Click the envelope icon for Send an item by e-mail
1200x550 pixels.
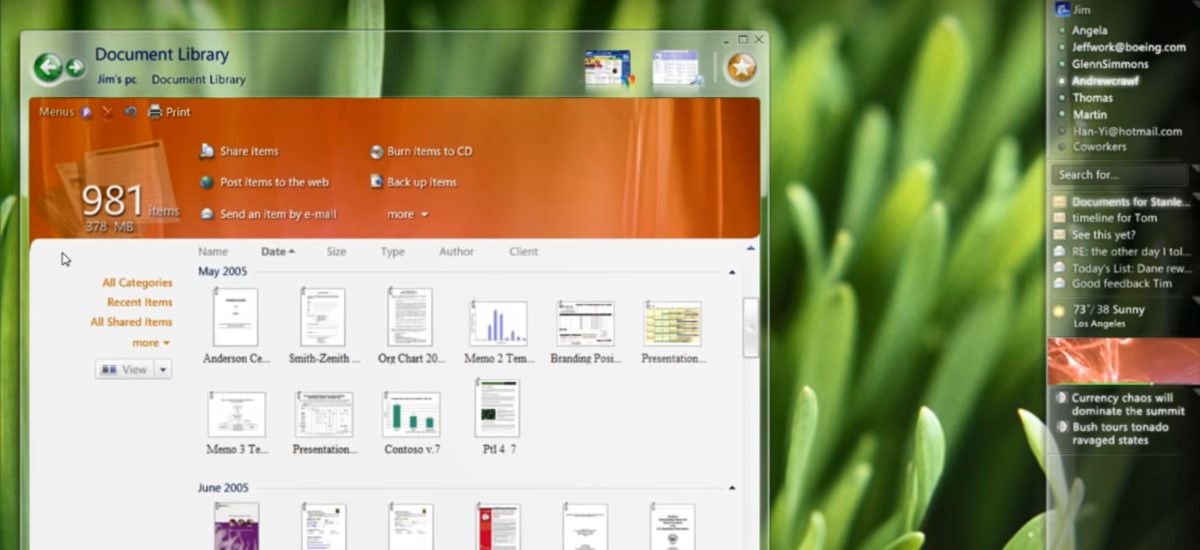206,214
